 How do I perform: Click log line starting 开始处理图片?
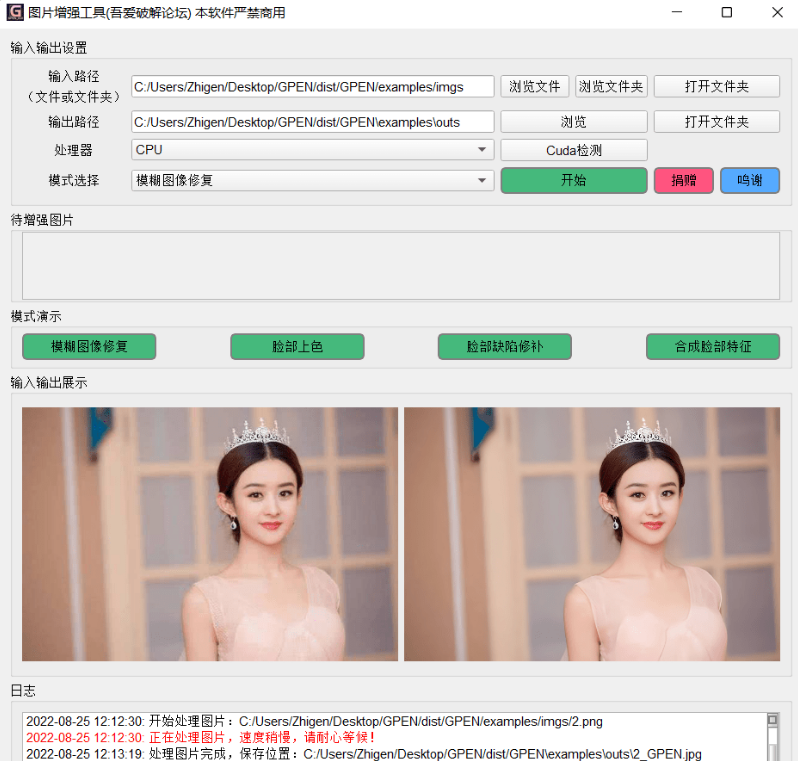click(314, 721)
